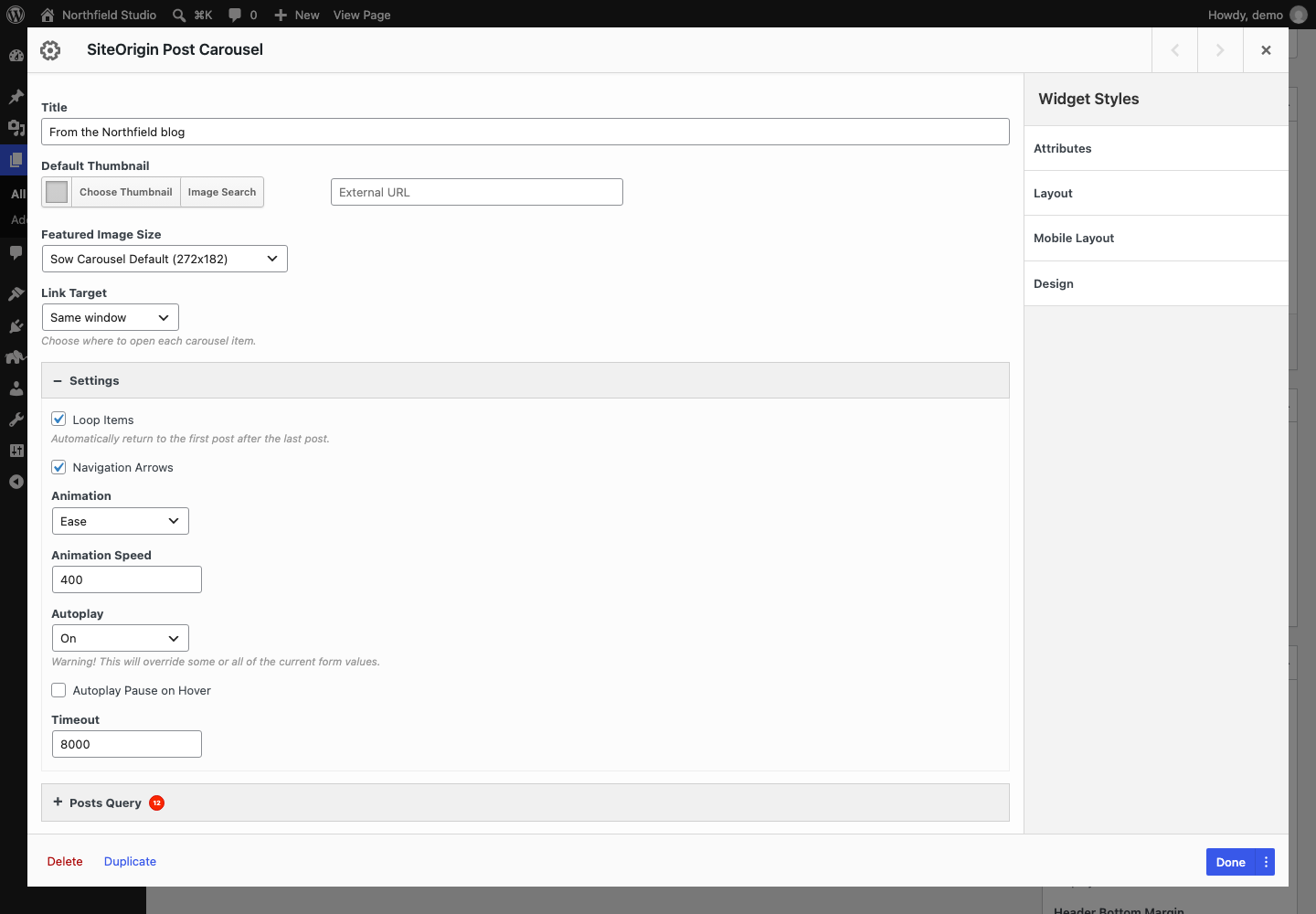Open the Featured Image Size dropdown
This screenshot has width=1316, height=914.
point(164,259)
